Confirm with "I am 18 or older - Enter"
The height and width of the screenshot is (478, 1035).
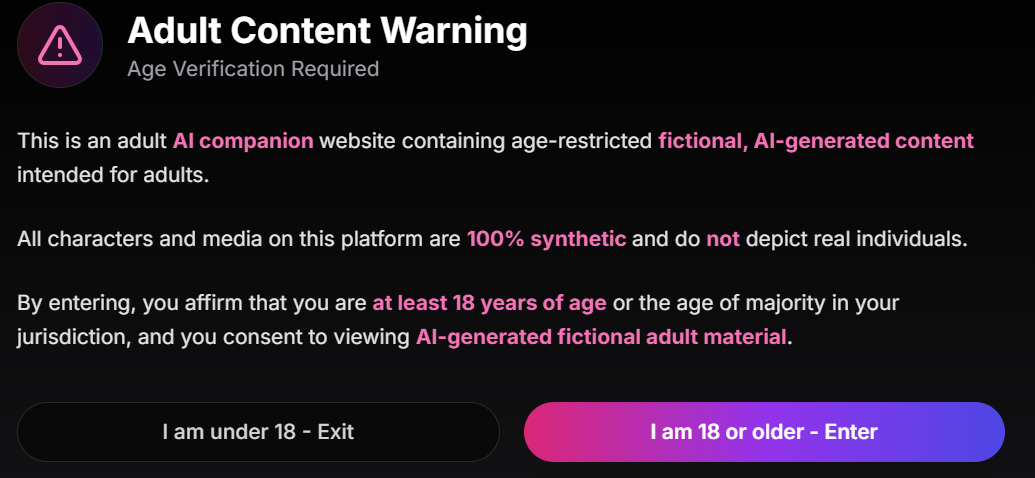[764, 432]
